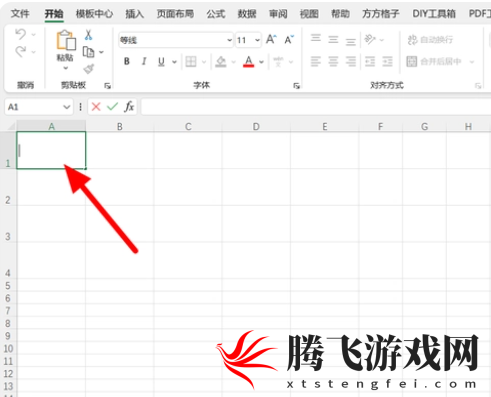The height and width of the screenshot is (397, 491).
Task: Click the red font color swatch
Action: point(249,62)
